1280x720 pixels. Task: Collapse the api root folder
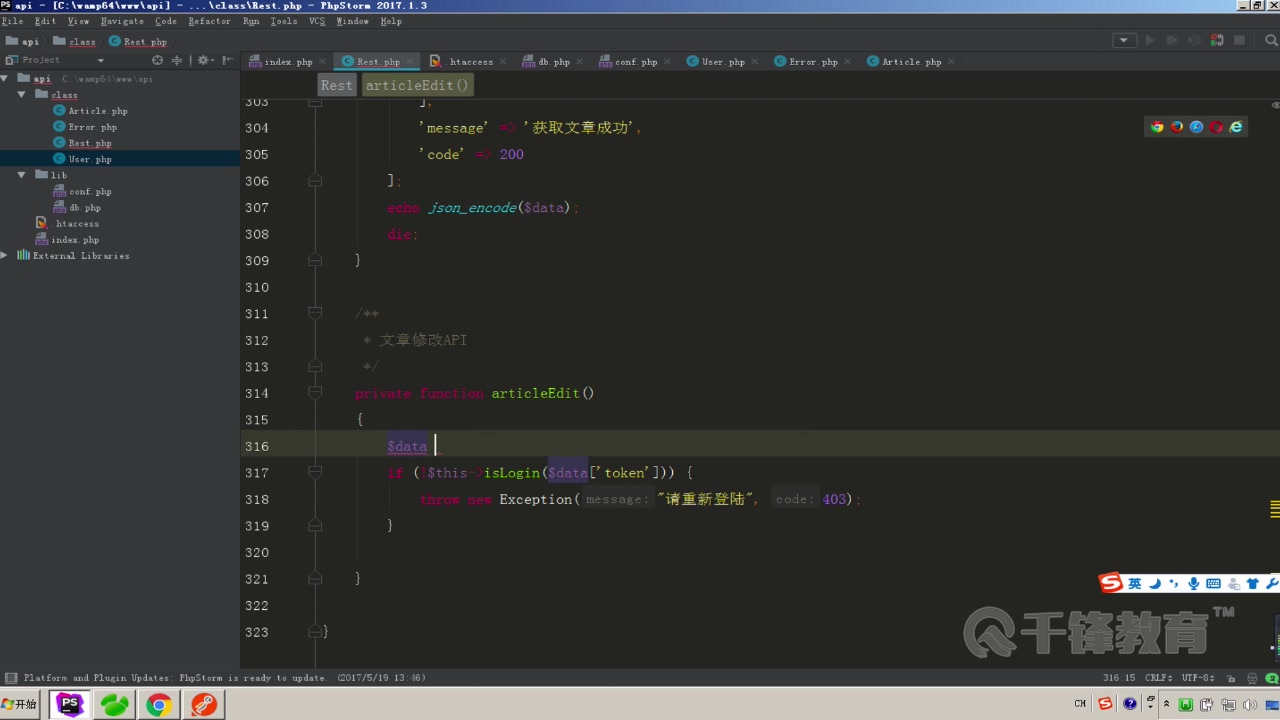(5, 79)
